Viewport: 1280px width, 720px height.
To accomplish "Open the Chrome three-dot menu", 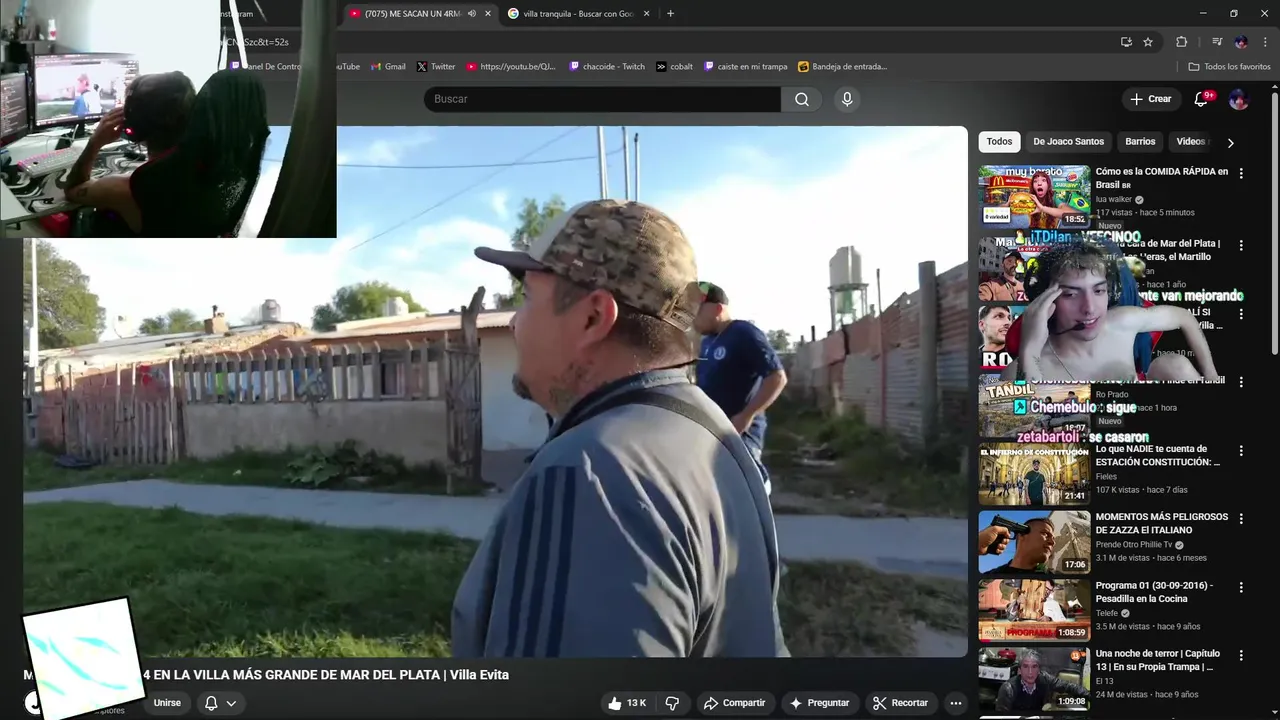I will click(x=1264, y=42).
